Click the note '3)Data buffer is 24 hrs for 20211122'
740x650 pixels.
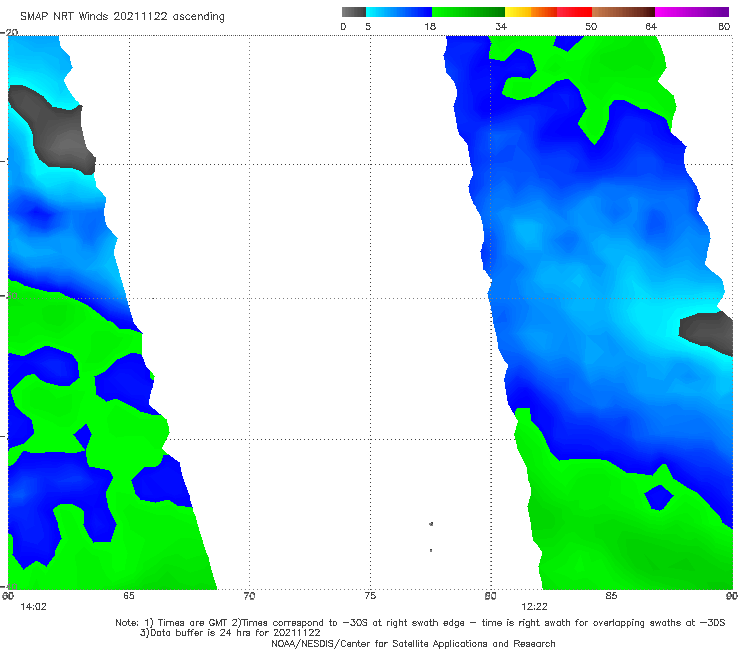click(230, 633)
